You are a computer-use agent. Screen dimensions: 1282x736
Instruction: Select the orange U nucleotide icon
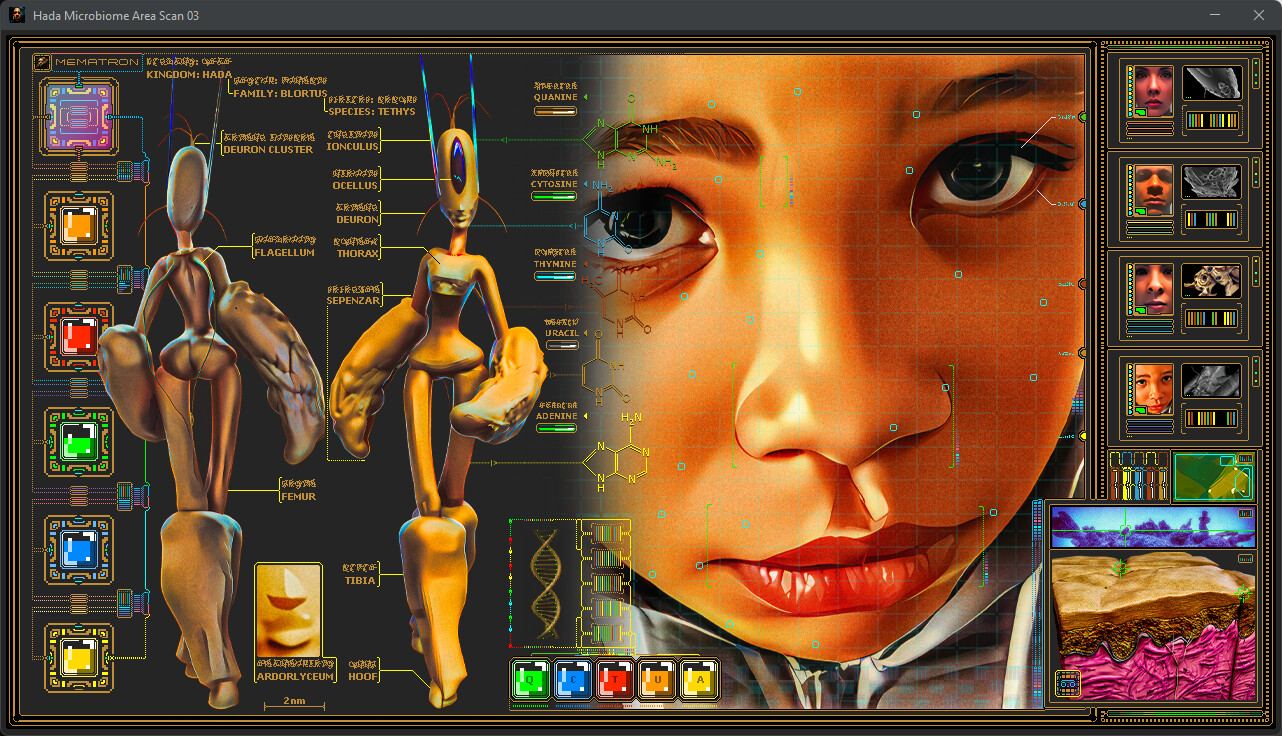click(x=657, y=677)
